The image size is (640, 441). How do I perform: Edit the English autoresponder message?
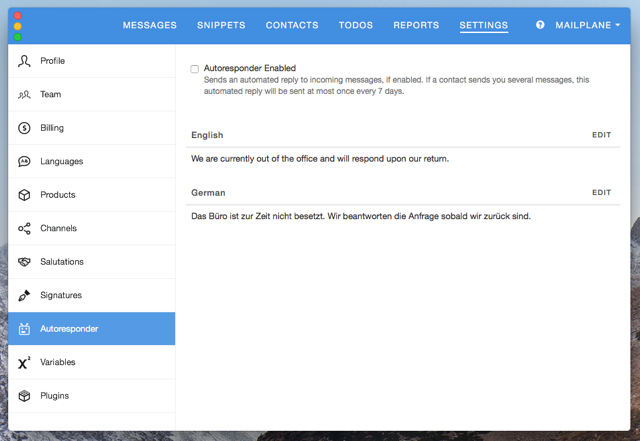point(601,135)
